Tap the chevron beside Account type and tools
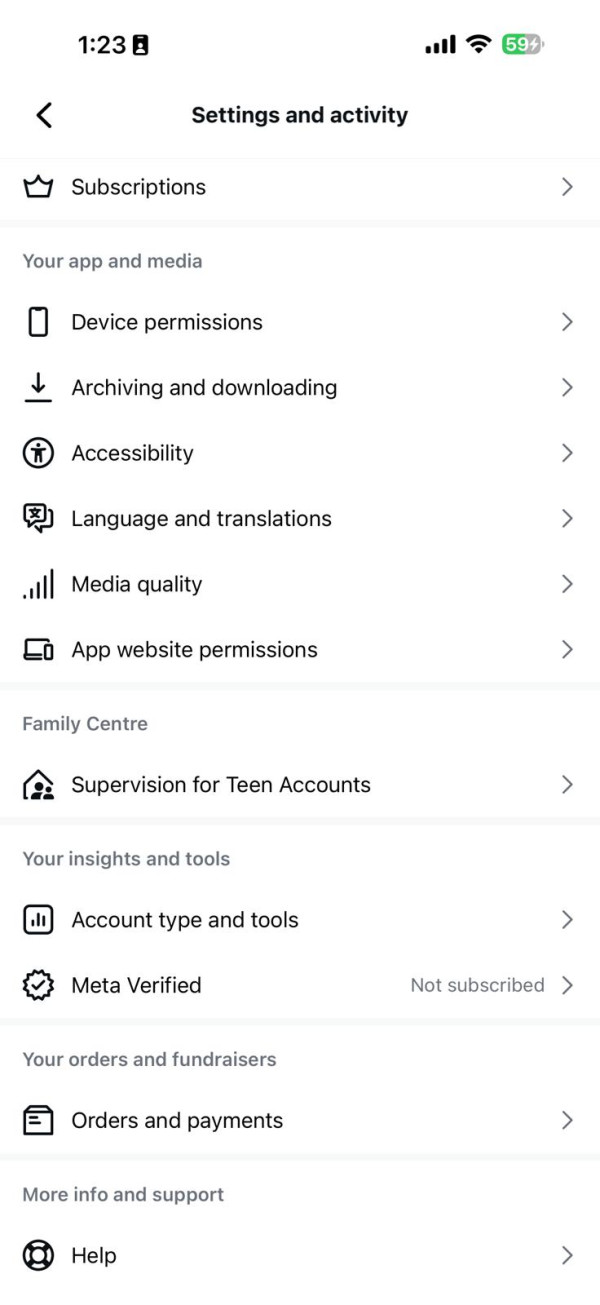This screenshot has height=1305, width=600. (x=567, y=920)
